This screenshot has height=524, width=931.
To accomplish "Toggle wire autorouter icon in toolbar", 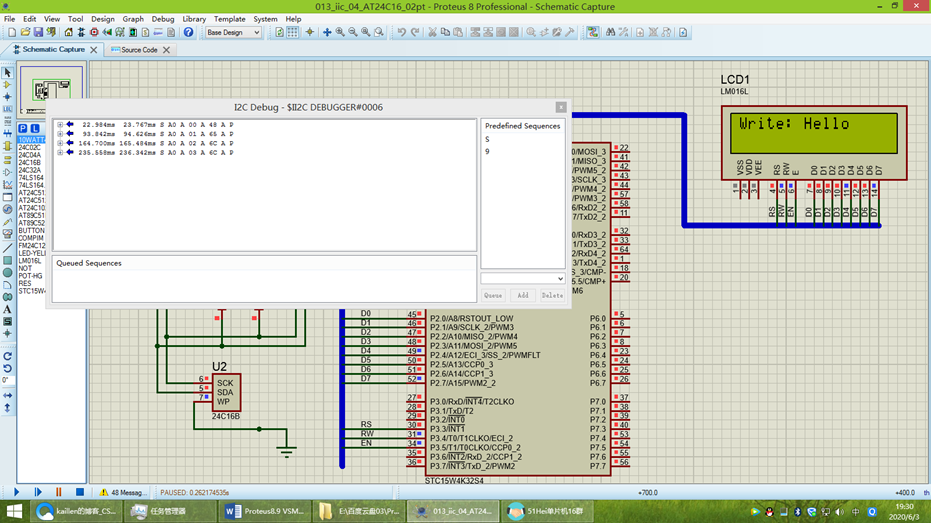I will (x=593, y=33).
